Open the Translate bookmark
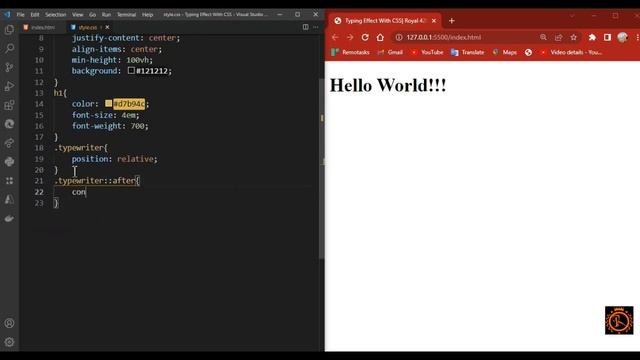 click(x=468, y=52)
